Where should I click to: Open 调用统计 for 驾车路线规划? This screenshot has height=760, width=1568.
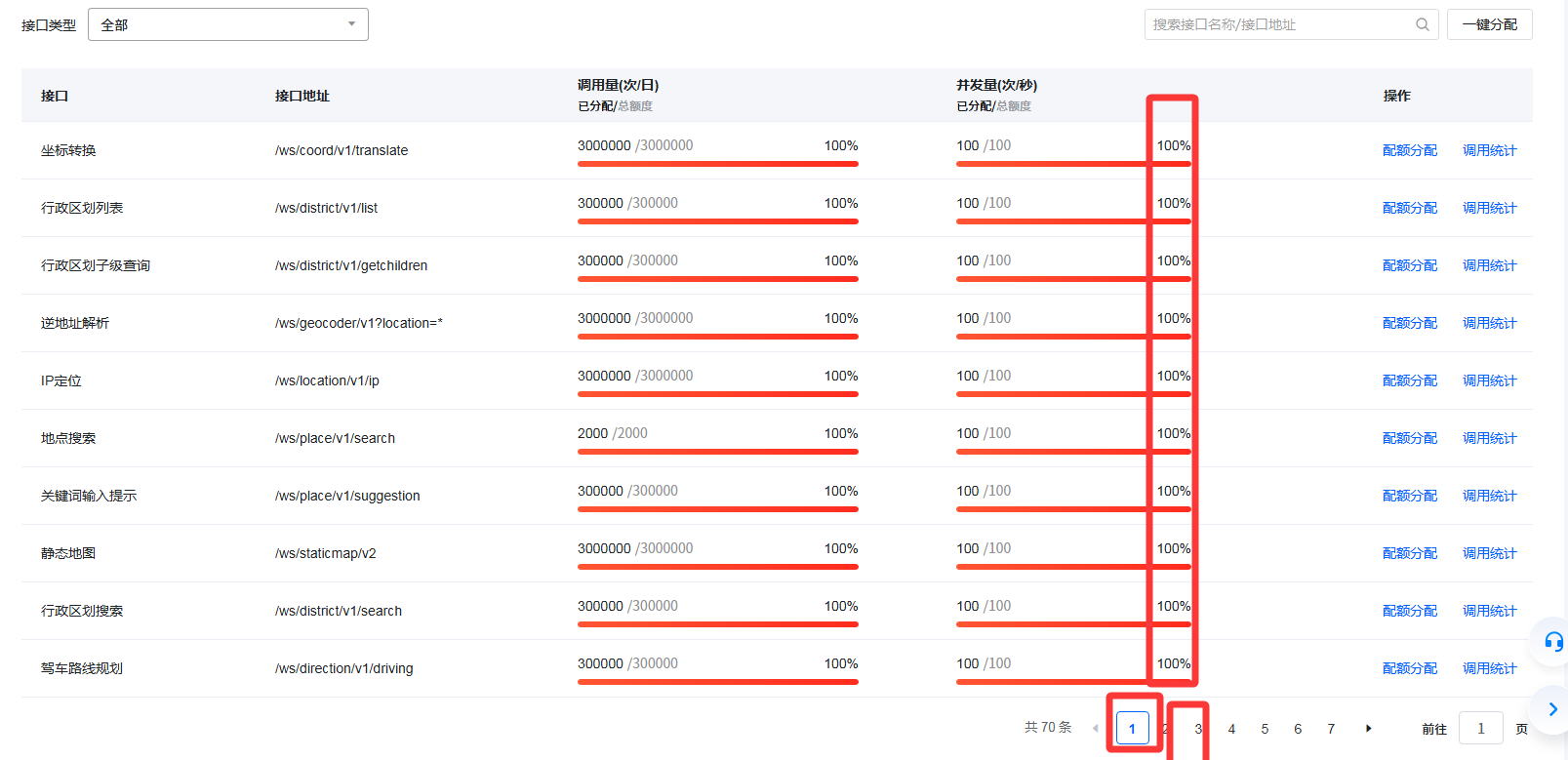tap(1489, 668)
